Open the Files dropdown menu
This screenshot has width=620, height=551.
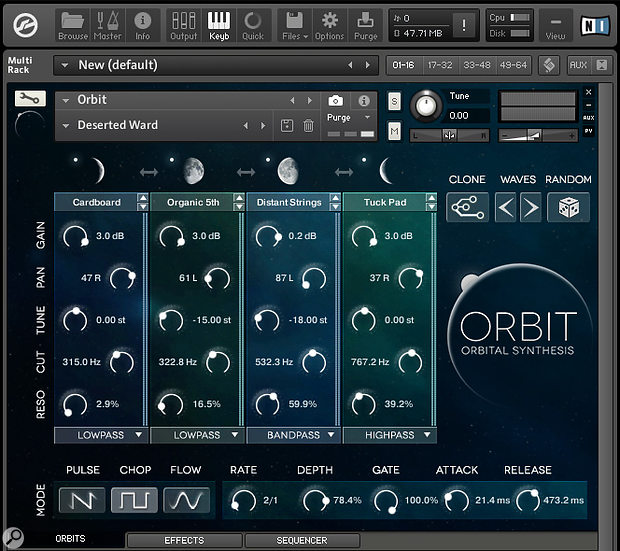pos(295,25)
